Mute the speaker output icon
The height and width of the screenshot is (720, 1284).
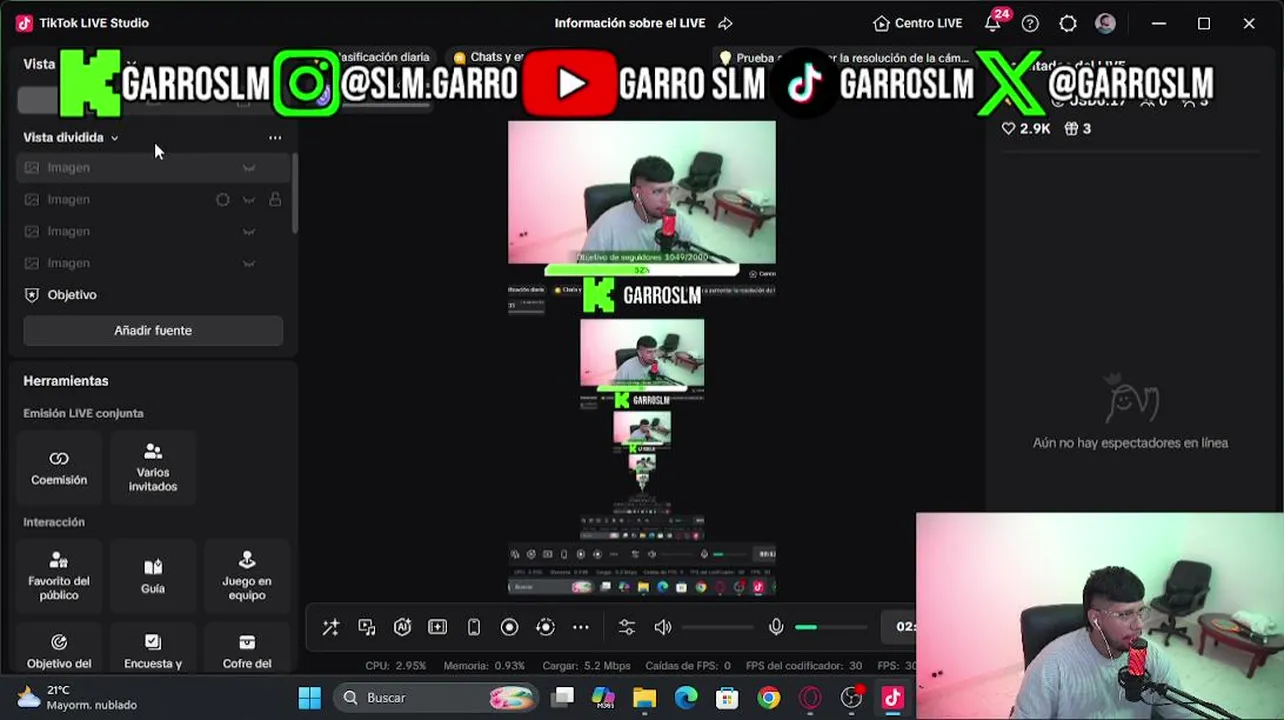pyautogui.click(x=663, y=627)
